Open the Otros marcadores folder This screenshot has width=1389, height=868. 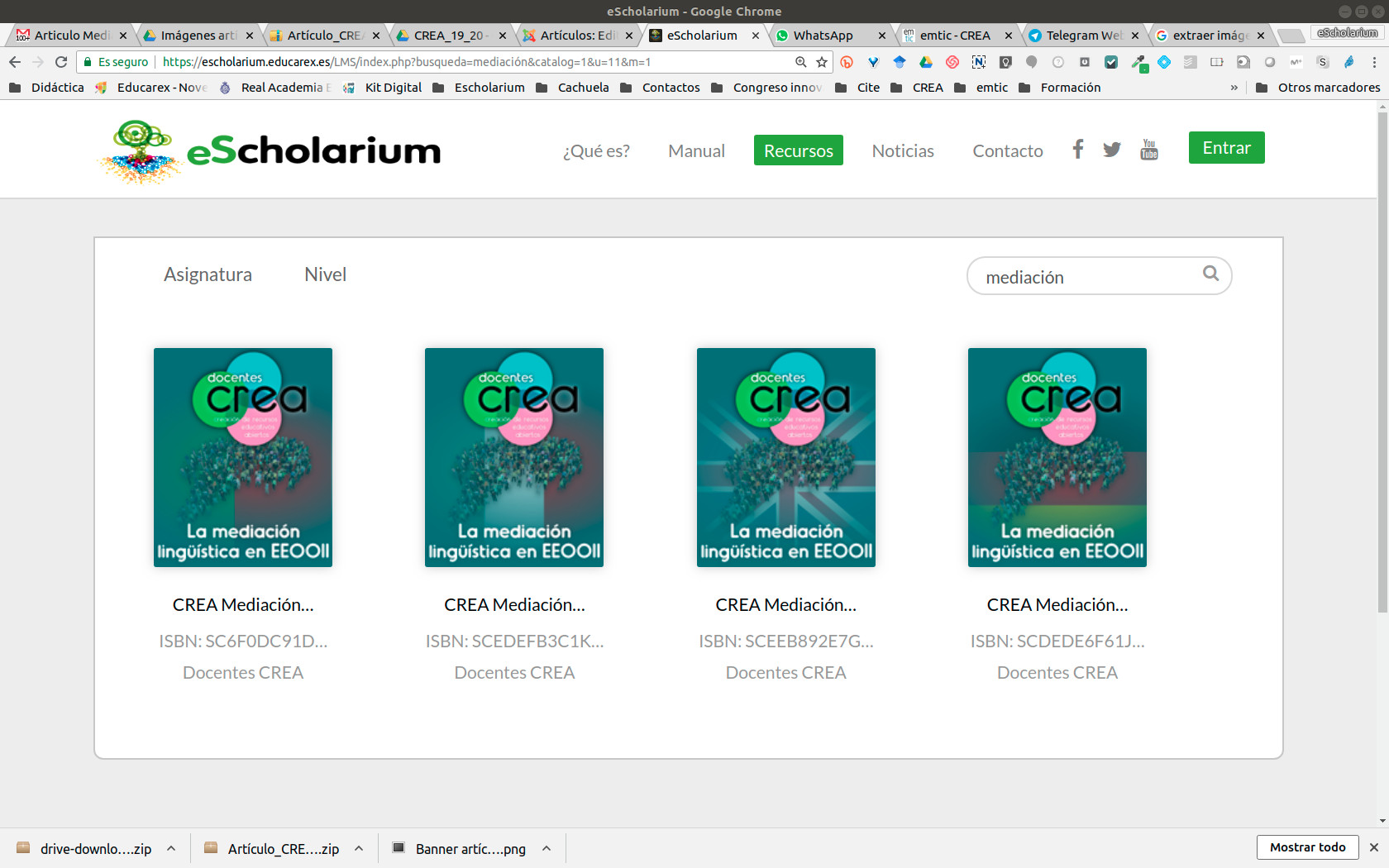(1318, 88)
